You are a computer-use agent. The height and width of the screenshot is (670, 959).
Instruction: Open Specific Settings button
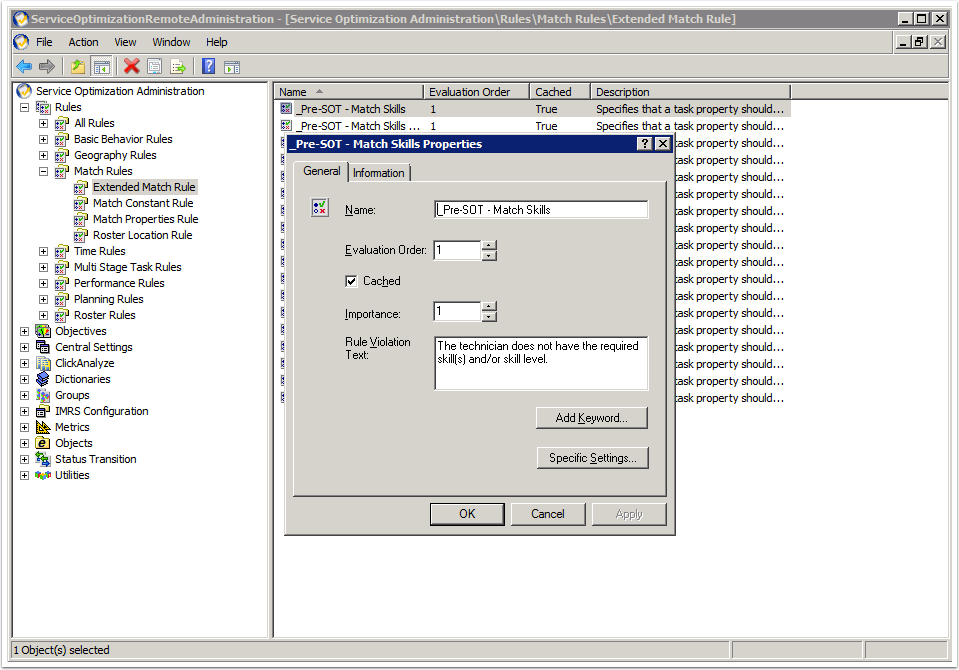(x=591, y=458)
